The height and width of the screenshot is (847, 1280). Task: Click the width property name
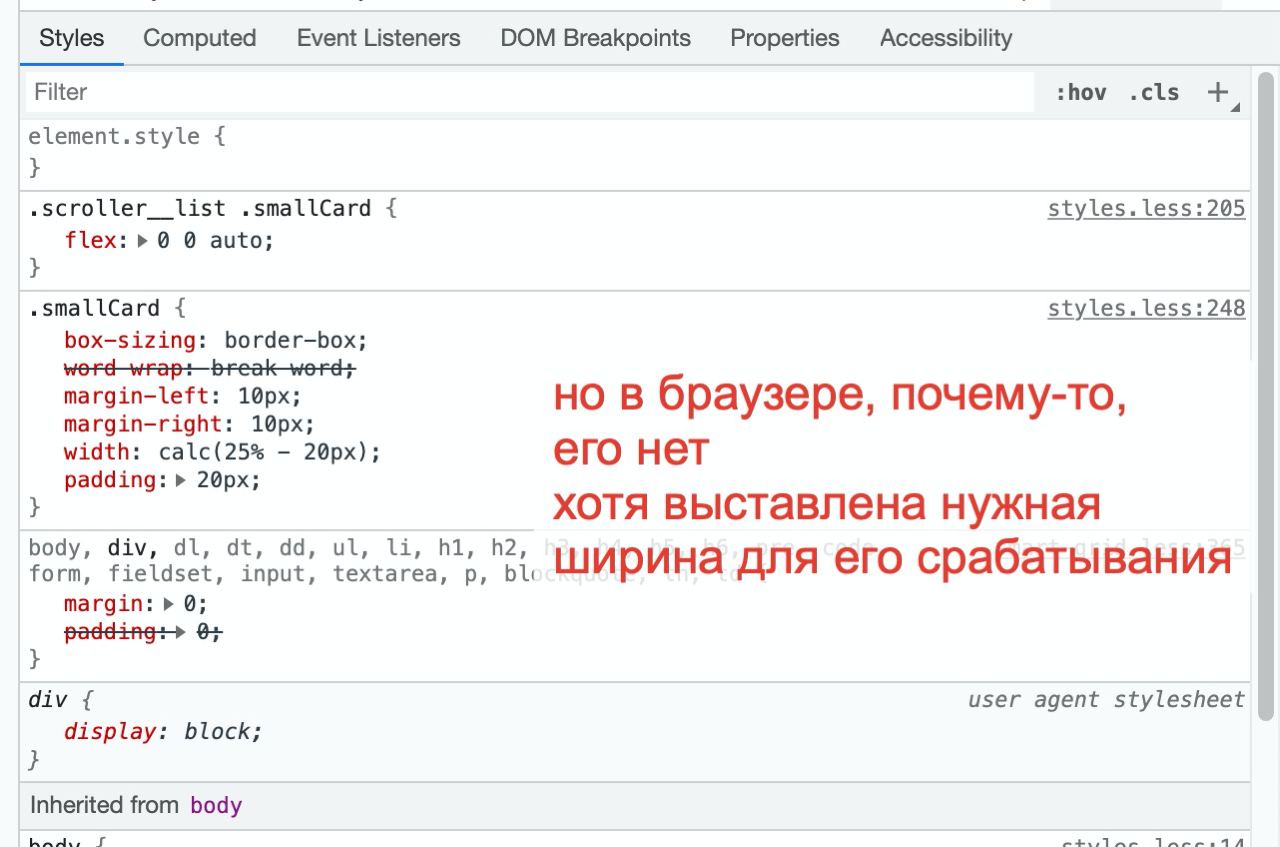click(97, 452)
